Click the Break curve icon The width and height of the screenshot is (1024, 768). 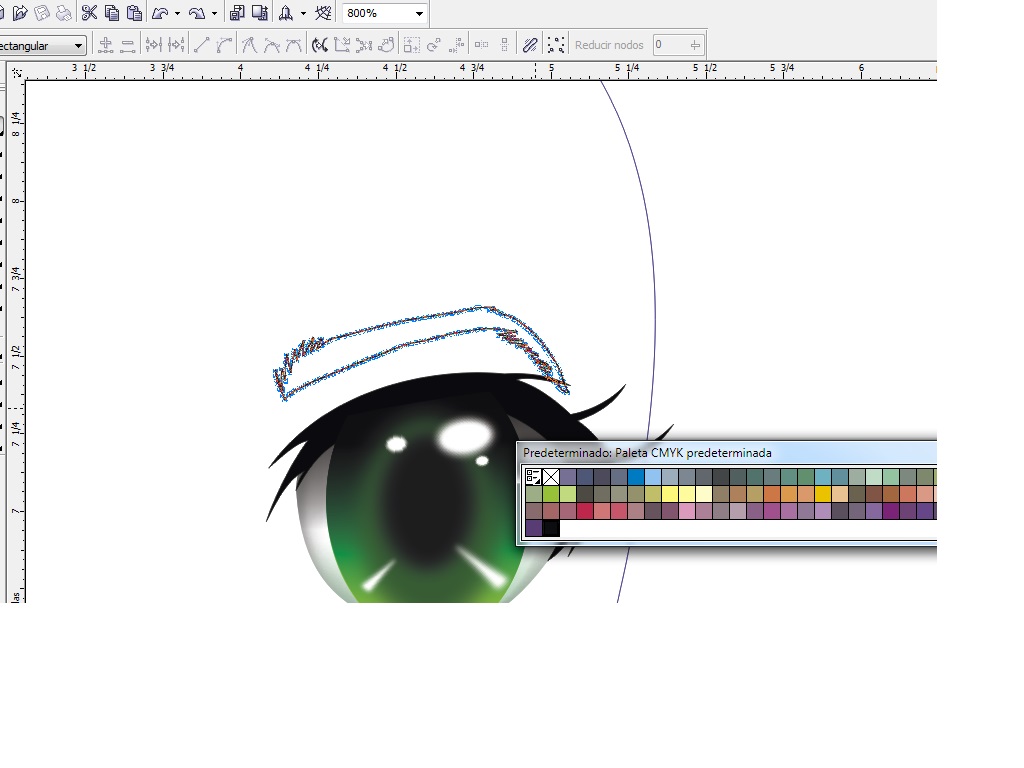click(x=176, y=45)
